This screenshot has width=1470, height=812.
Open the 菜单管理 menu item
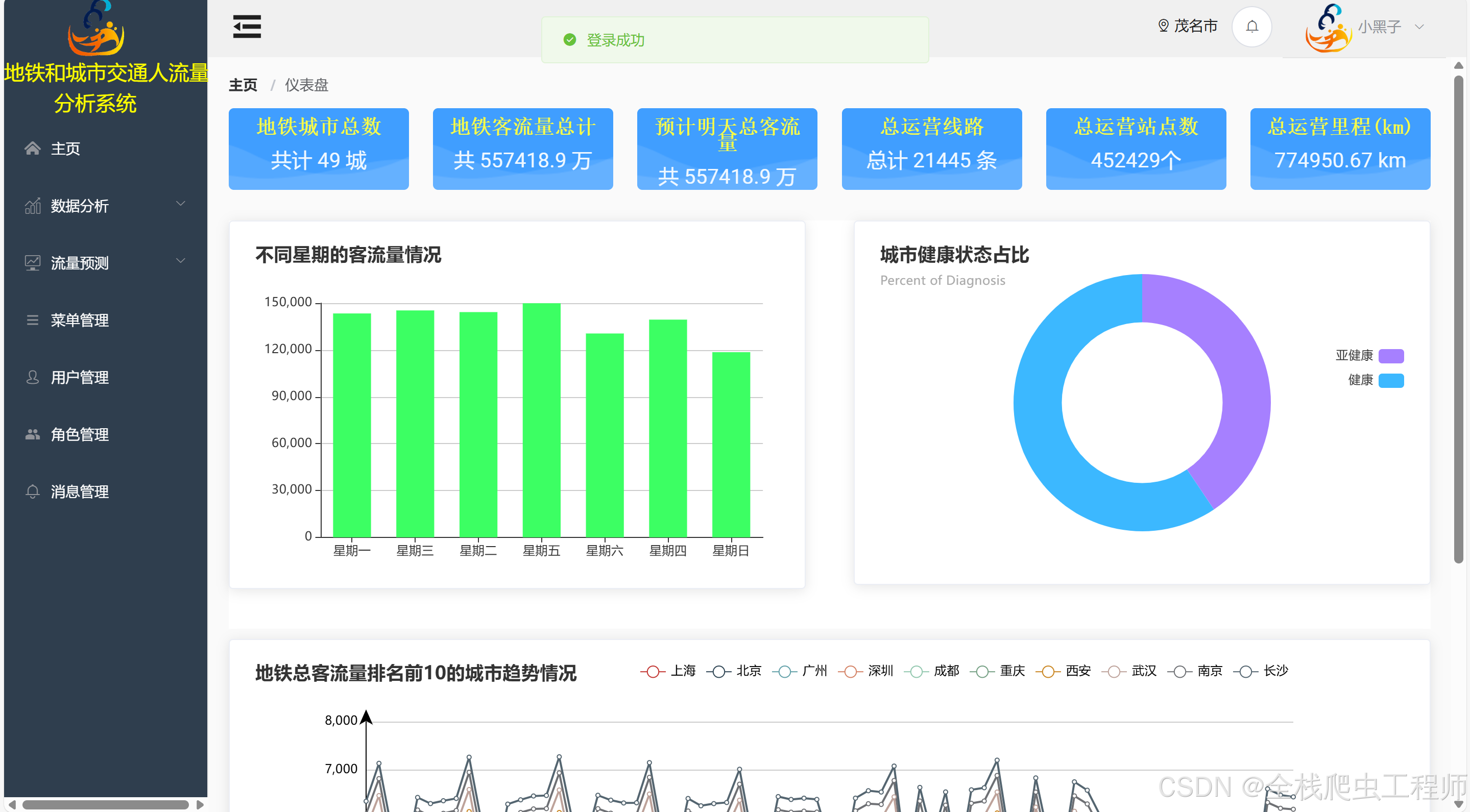(x=79, y=321)
